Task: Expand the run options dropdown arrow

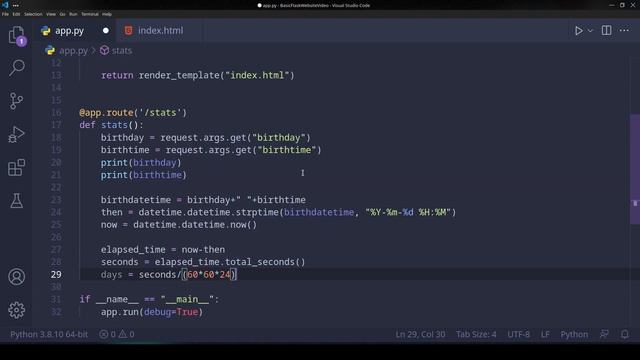Action: 590,31
